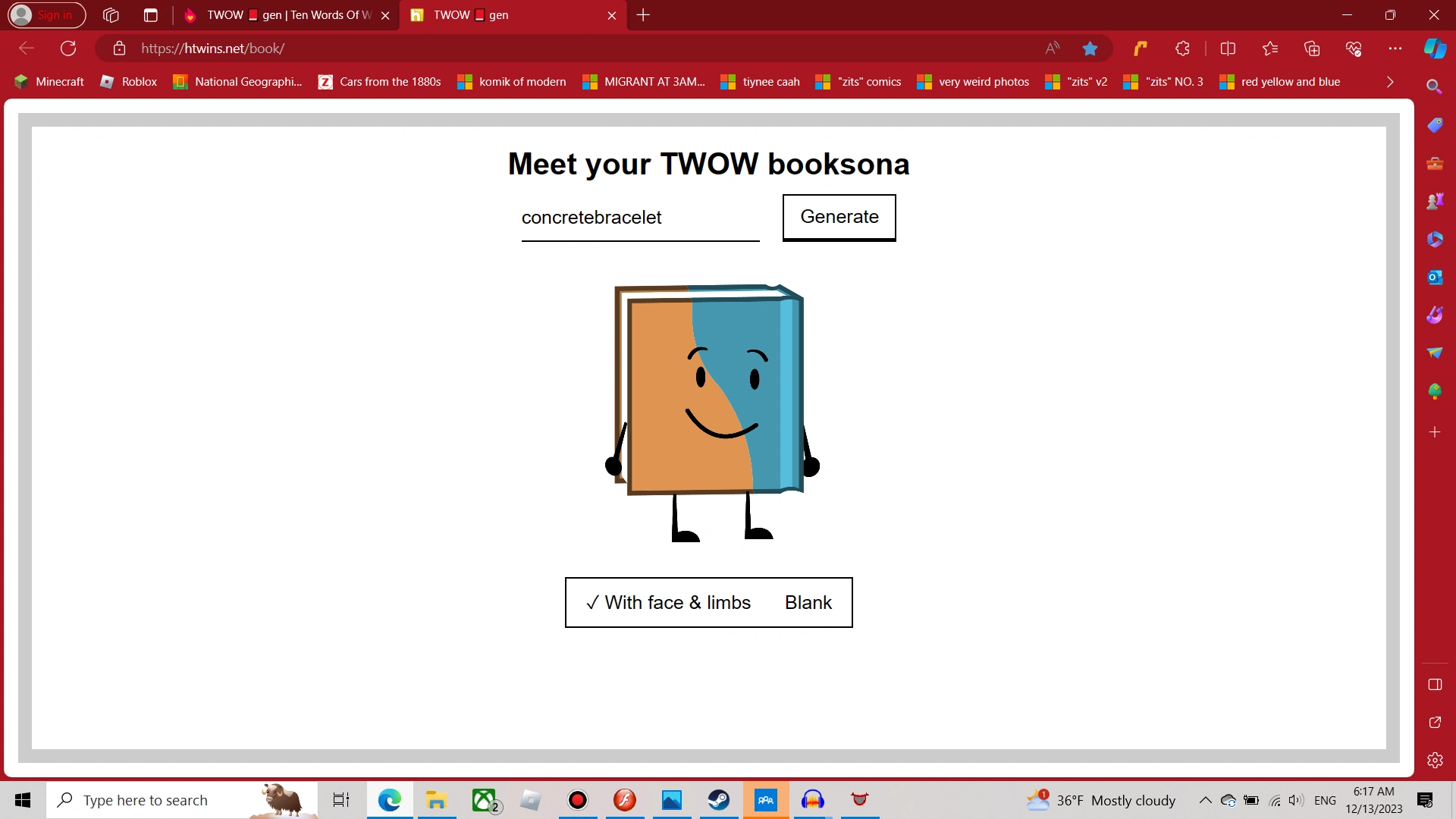The image size is (1456, 819).
Task: Open Games from the Edge sidebar
Action: [1435, 201]
